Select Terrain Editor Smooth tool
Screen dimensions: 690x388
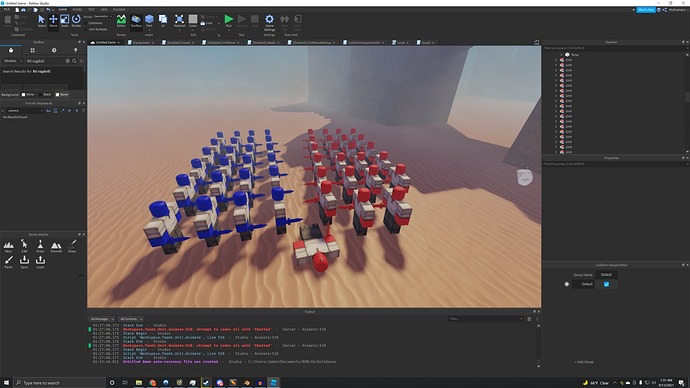[56, 247]
